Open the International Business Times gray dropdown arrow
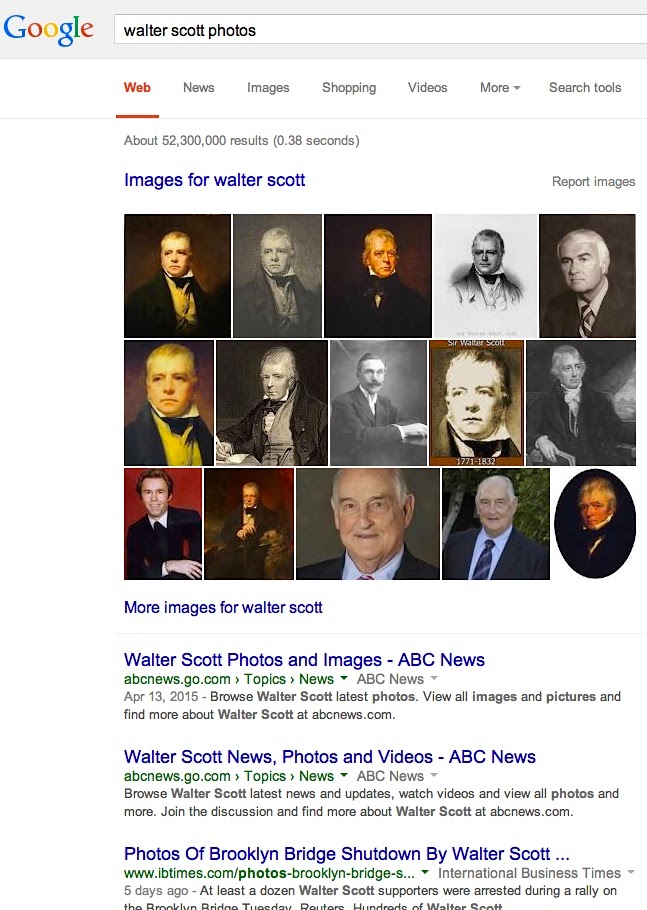This screenshot has width=647, height=910. point(631,872)
